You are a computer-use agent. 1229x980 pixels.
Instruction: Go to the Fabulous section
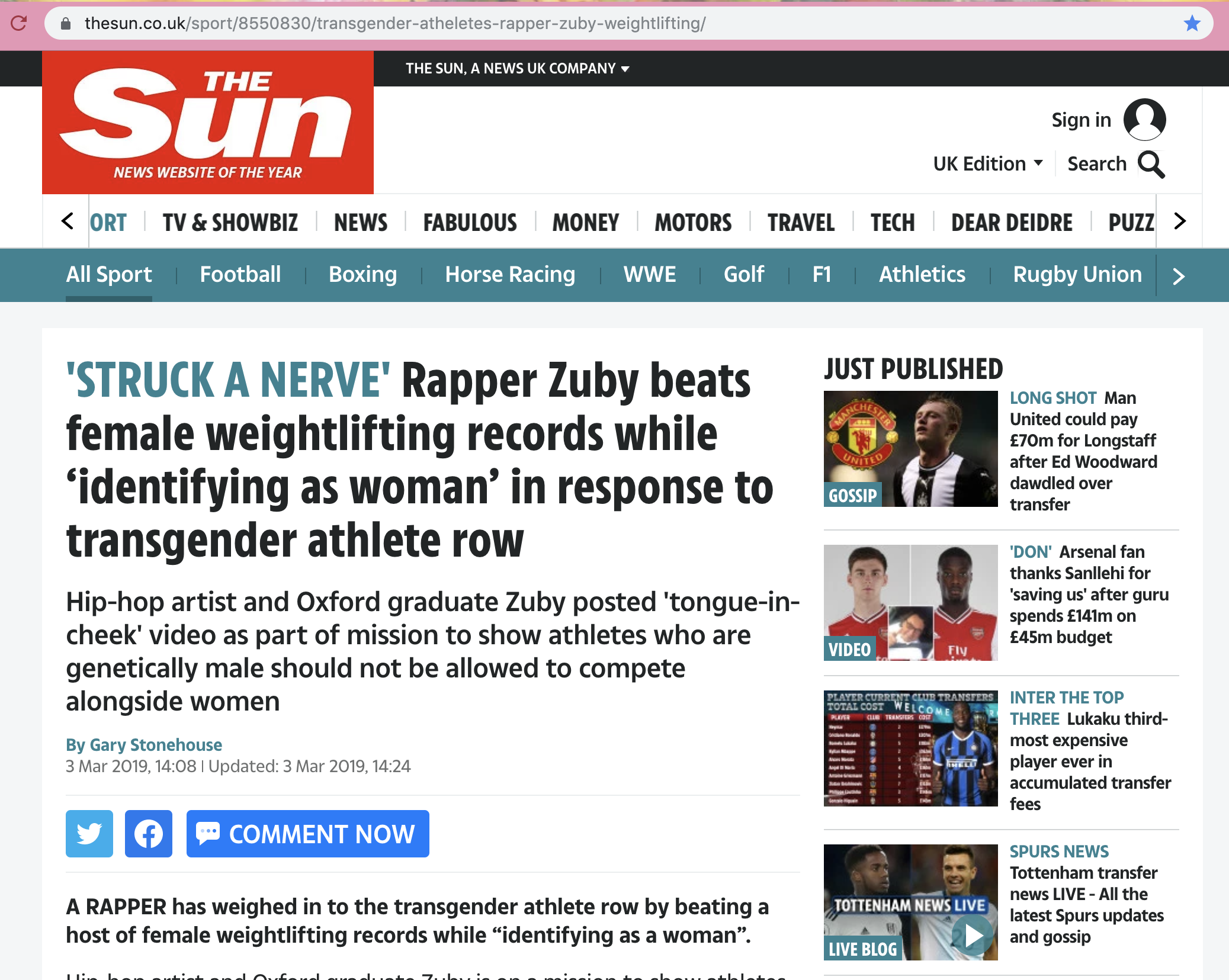pos(470,223)
